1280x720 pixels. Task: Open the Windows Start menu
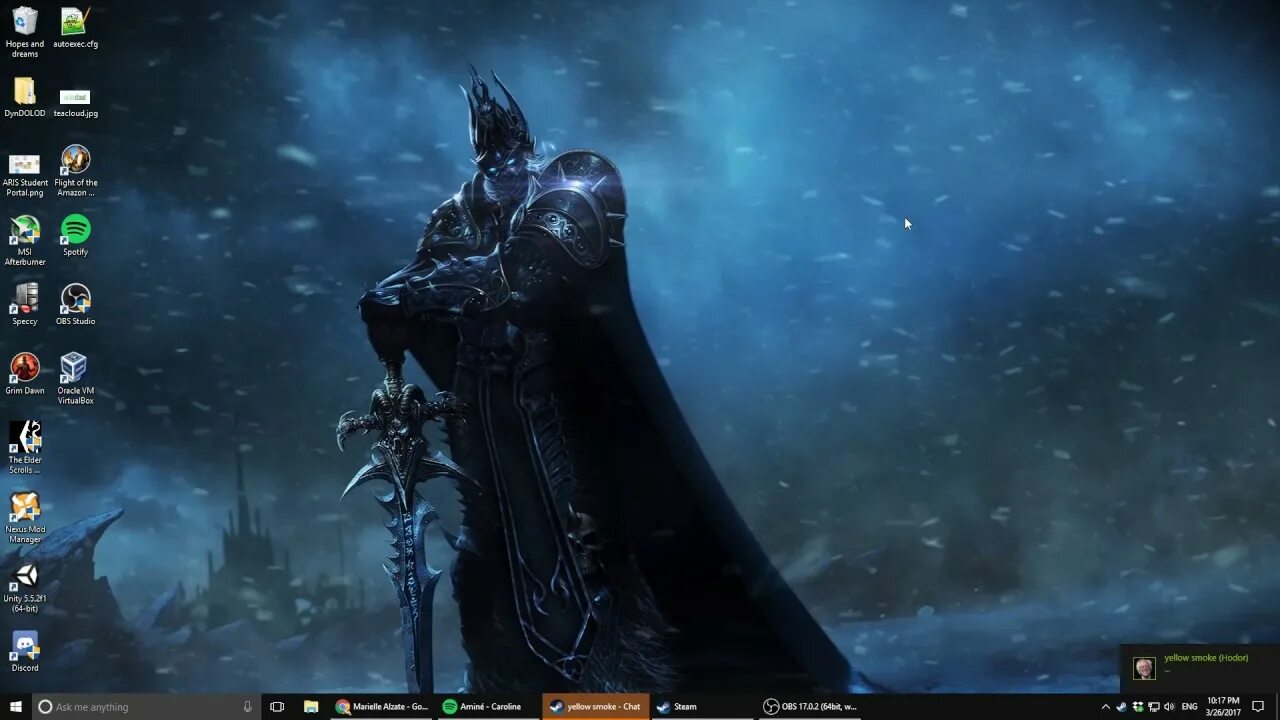pos(16,706)
